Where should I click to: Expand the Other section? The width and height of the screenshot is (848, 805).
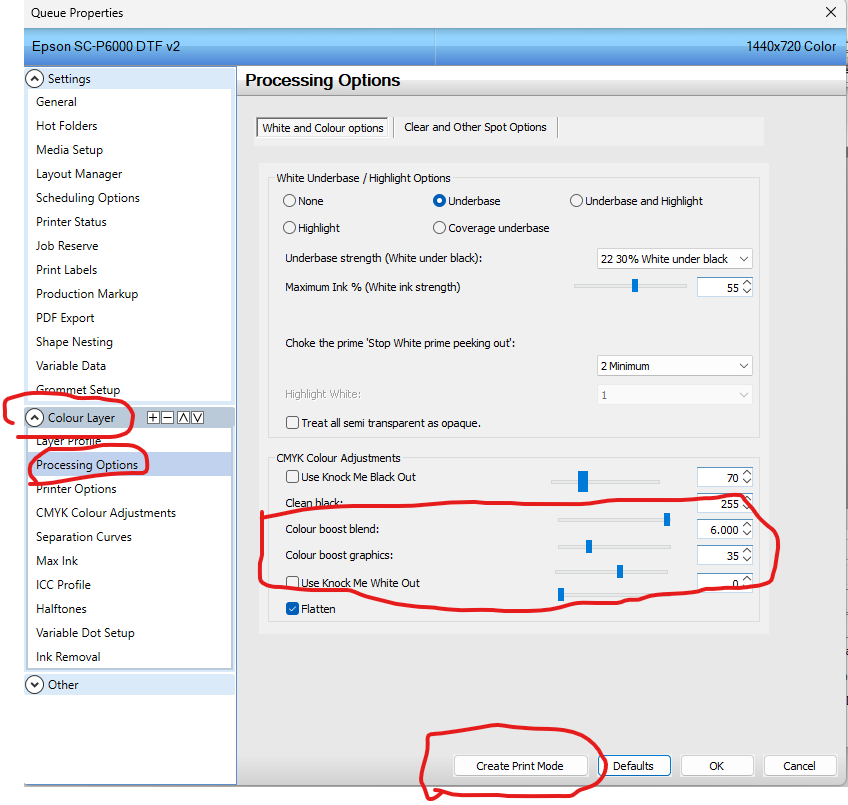click(x=35, y=684)
